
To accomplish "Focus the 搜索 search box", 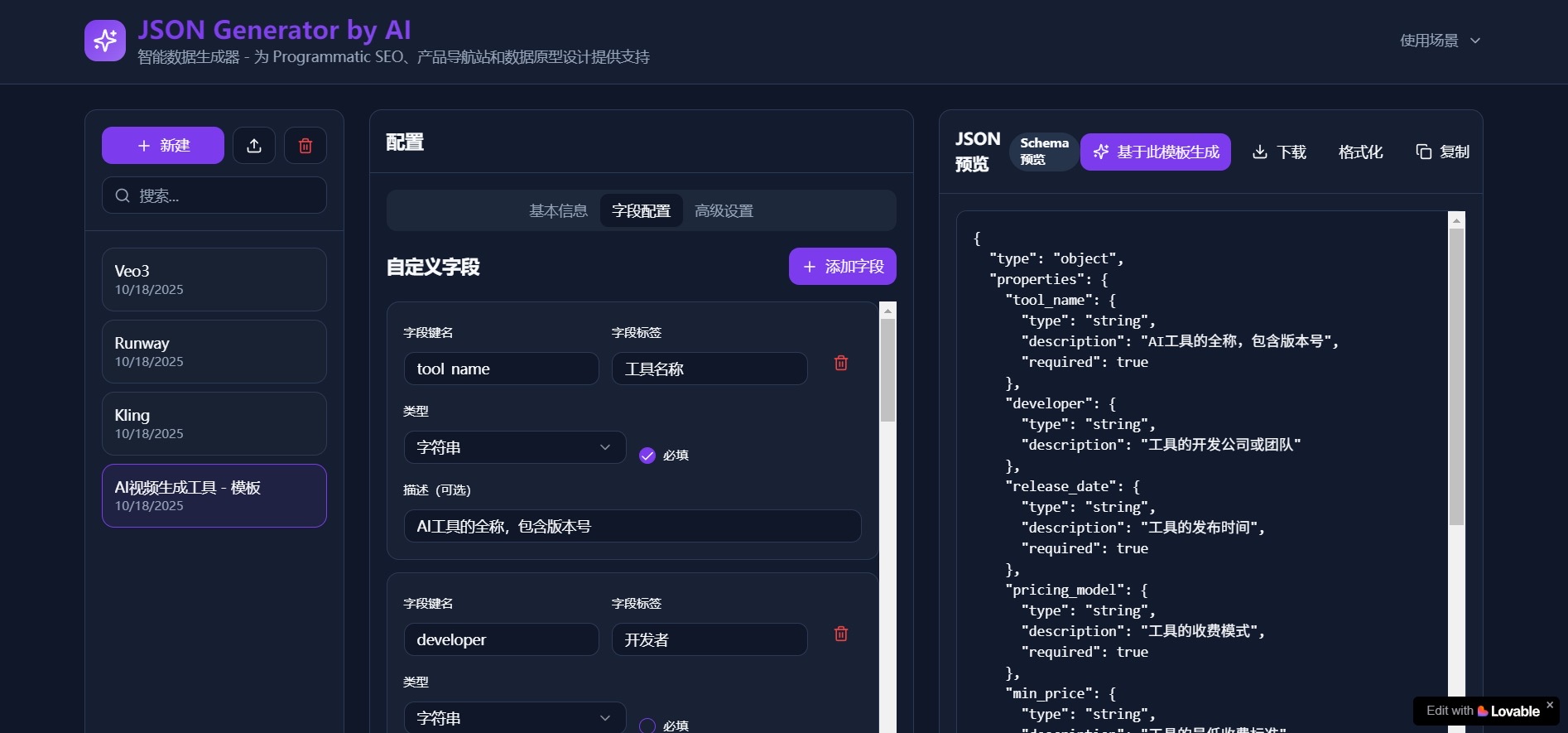I will click(x=214, y=195).
